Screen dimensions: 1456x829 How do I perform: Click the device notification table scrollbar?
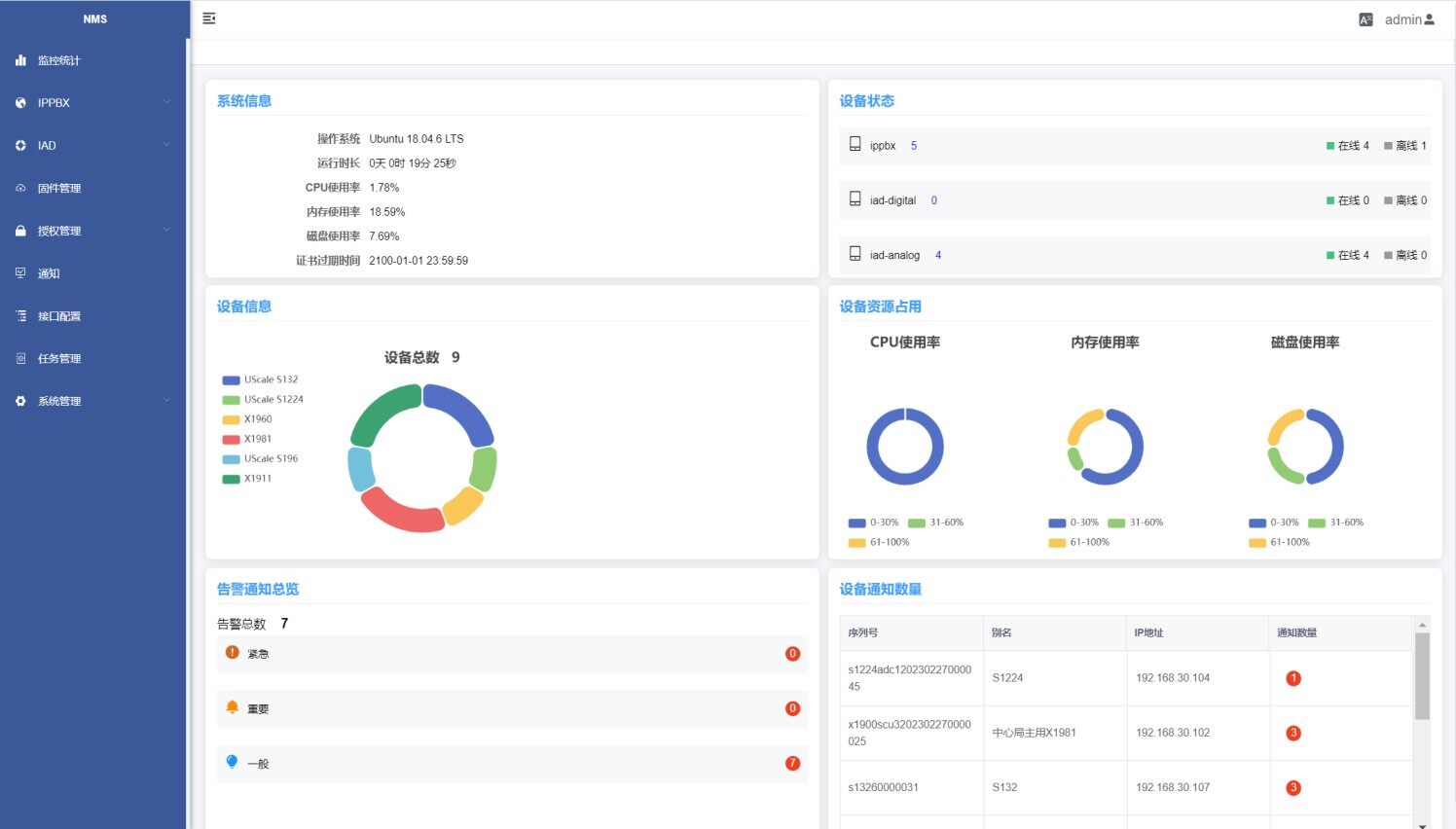(x=1422, y=676)
